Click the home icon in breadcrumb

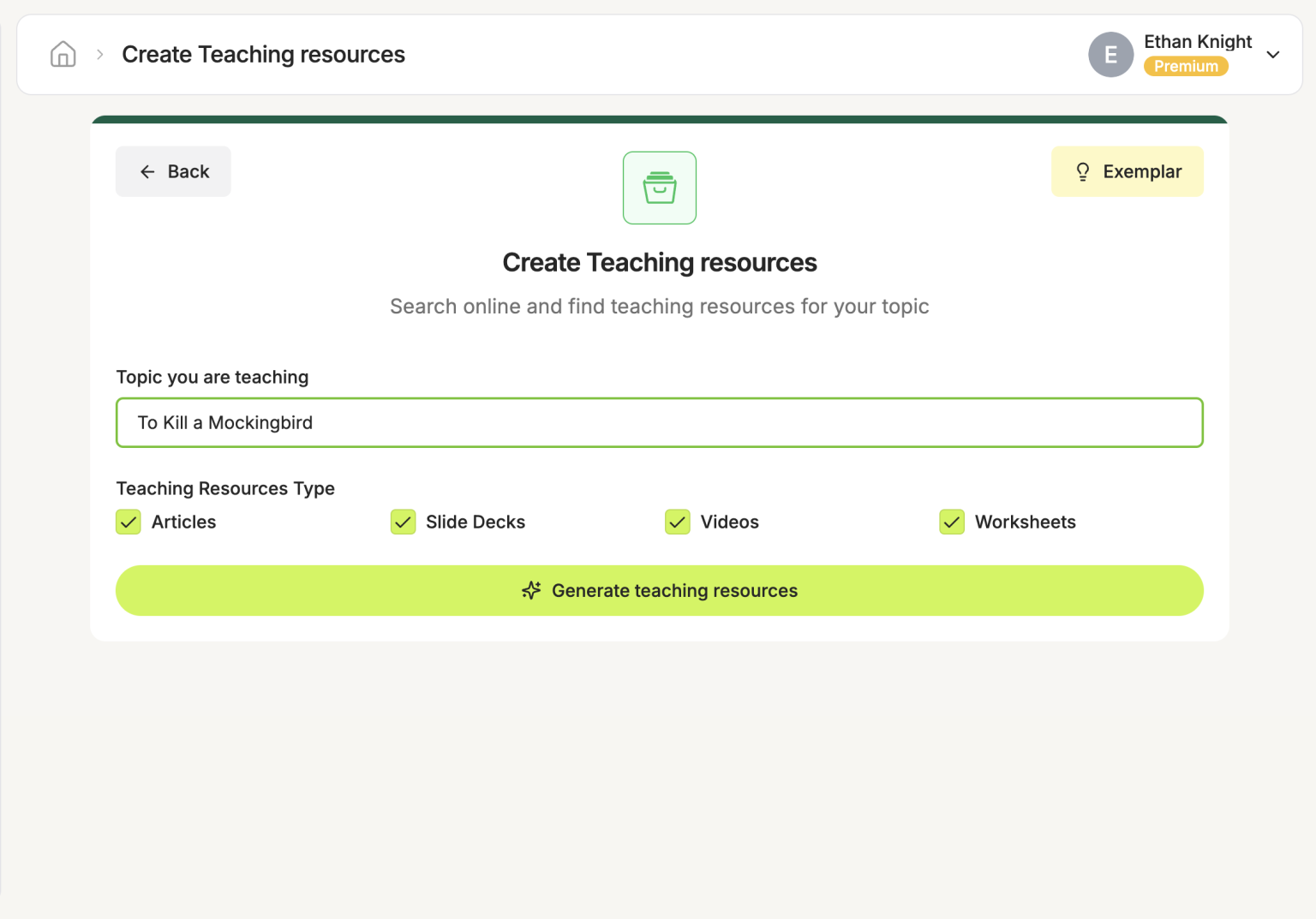click(63, 54)
